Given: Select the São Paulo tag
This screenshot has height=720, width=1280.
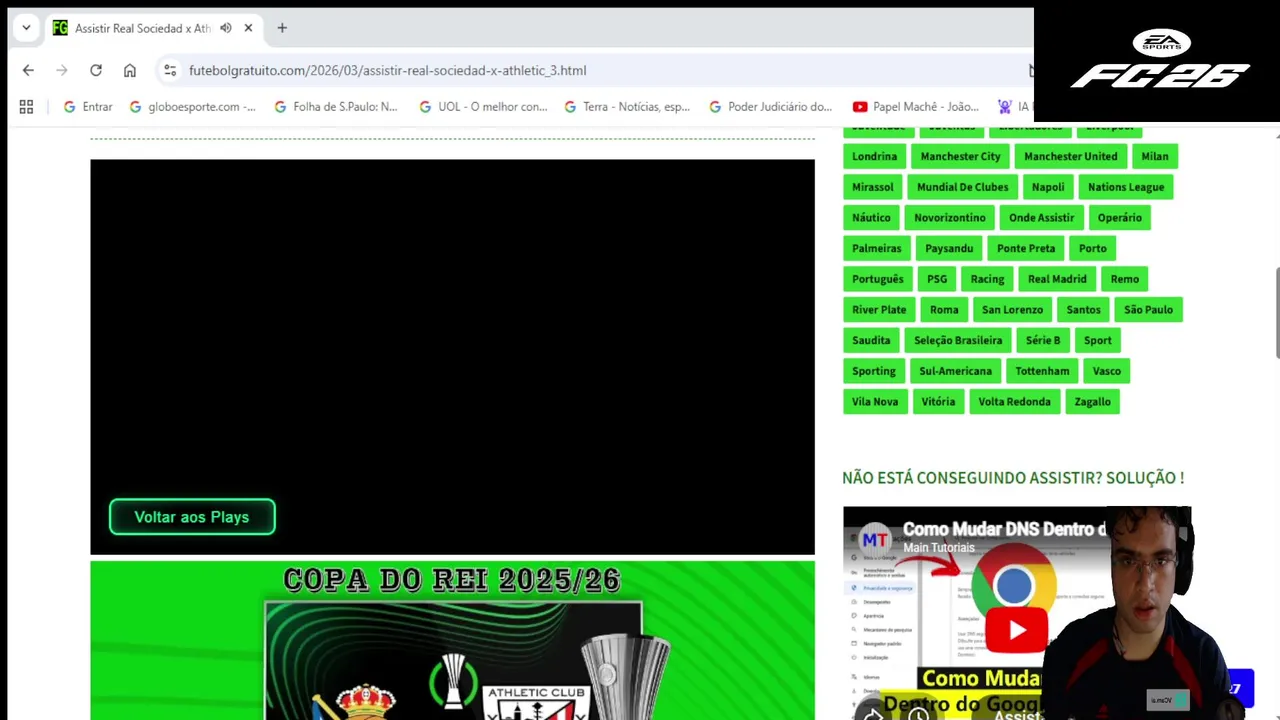Looking at the screenshot, I should point(1148,310).
